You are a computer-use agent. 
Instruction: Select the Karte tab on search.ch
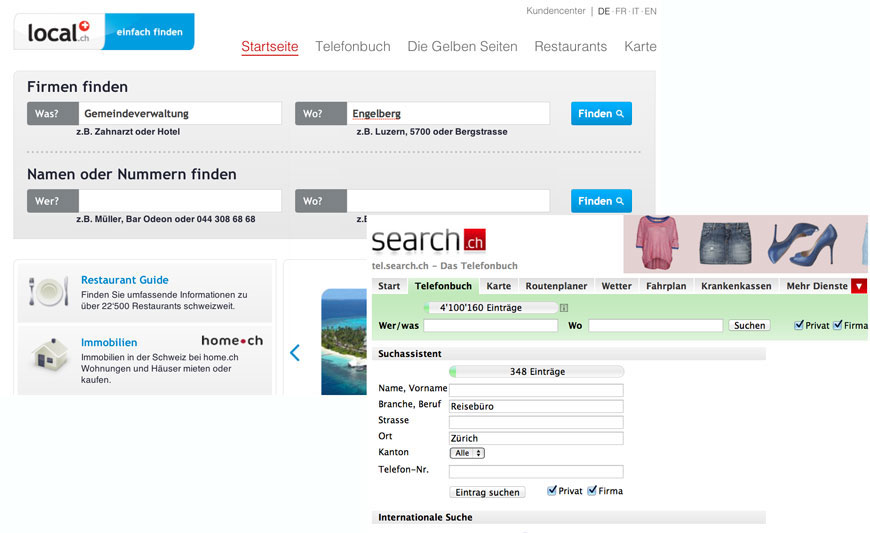click(x=499, y=286)
